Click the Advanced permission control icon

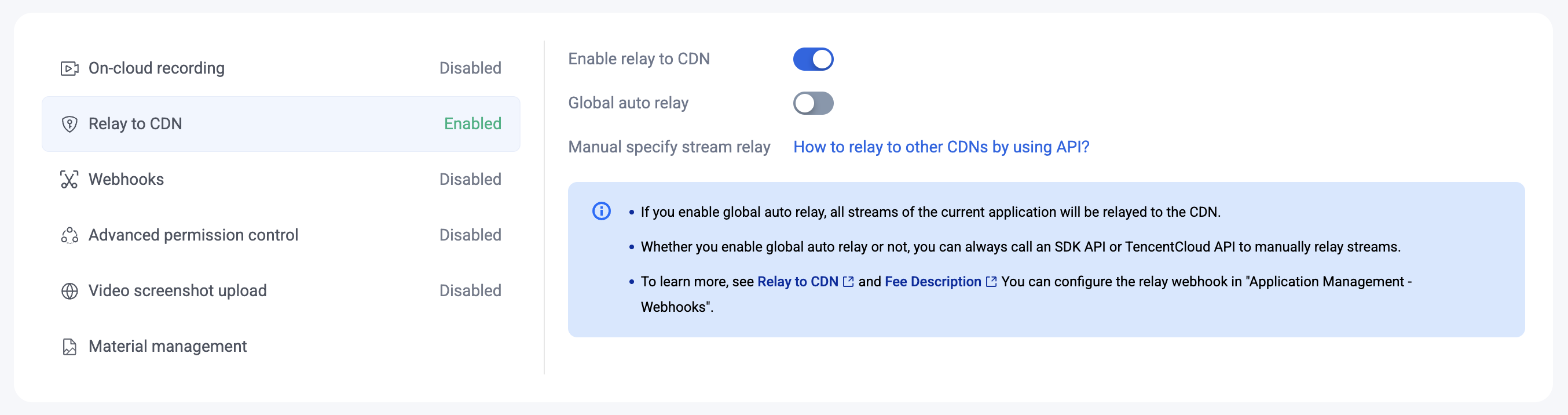pyautogui.click(x=69, y=235)
